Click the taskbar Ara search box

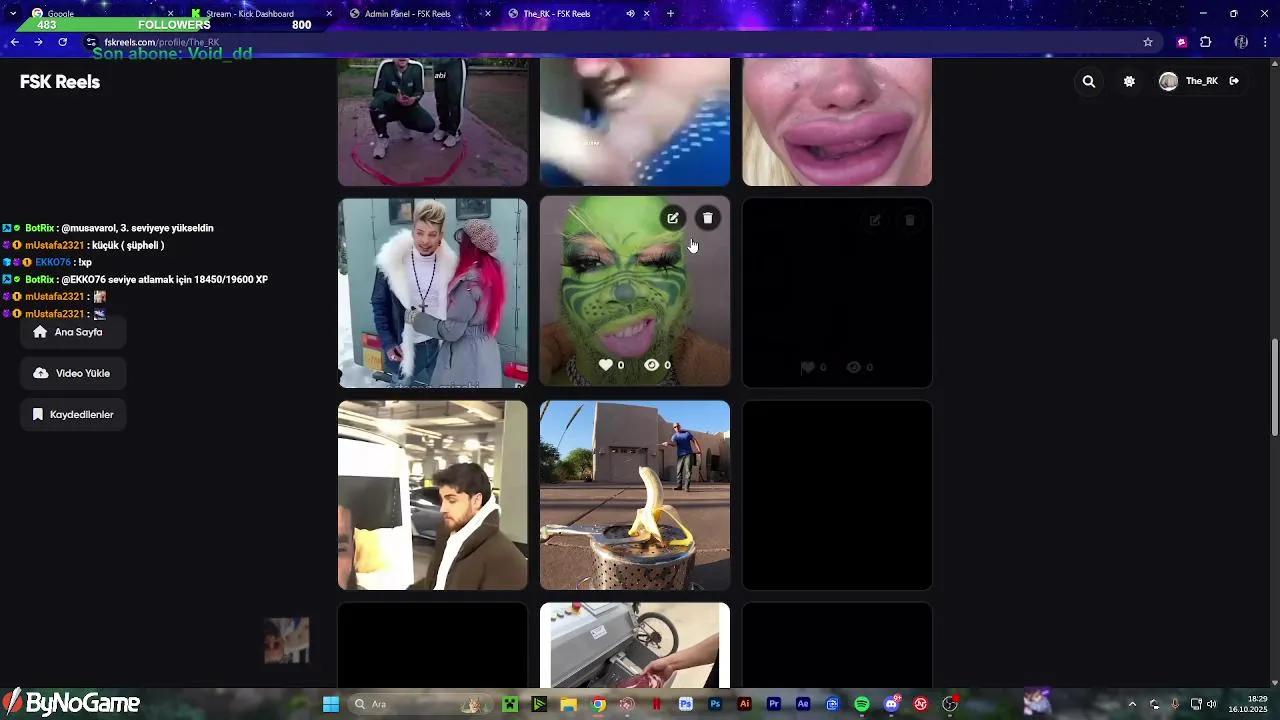pyautogui.click(x=420, y=704)
